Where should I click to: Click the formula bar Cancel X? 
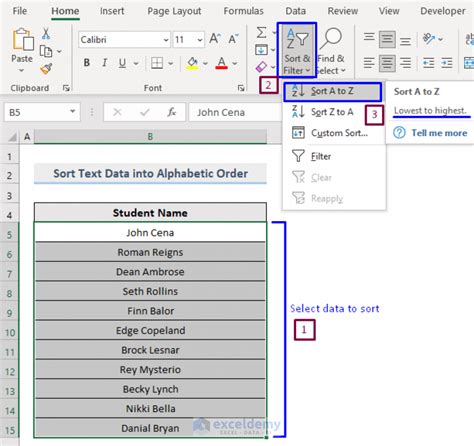click(117, 112)
